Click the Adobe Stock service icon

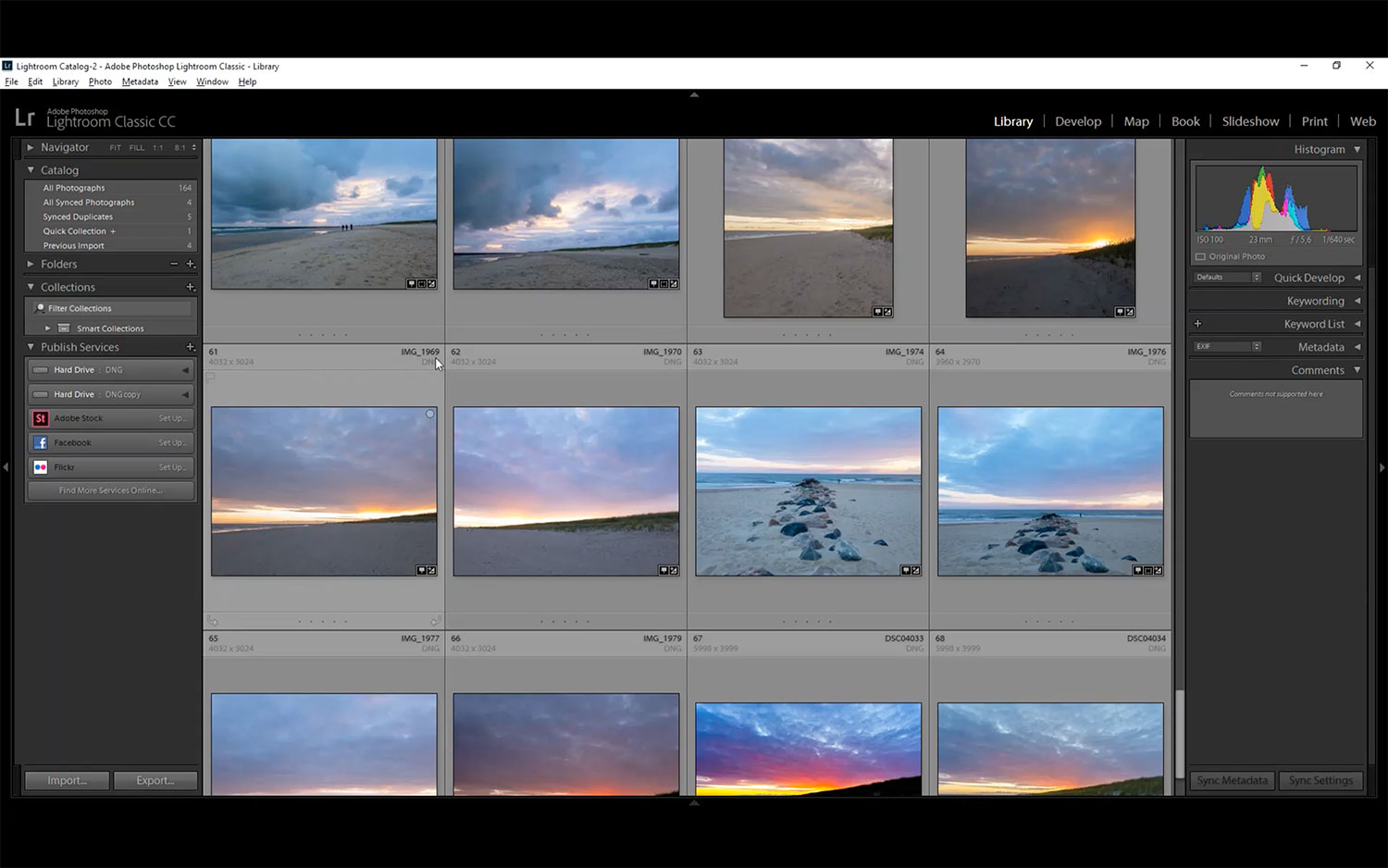[x=41, y=418]
